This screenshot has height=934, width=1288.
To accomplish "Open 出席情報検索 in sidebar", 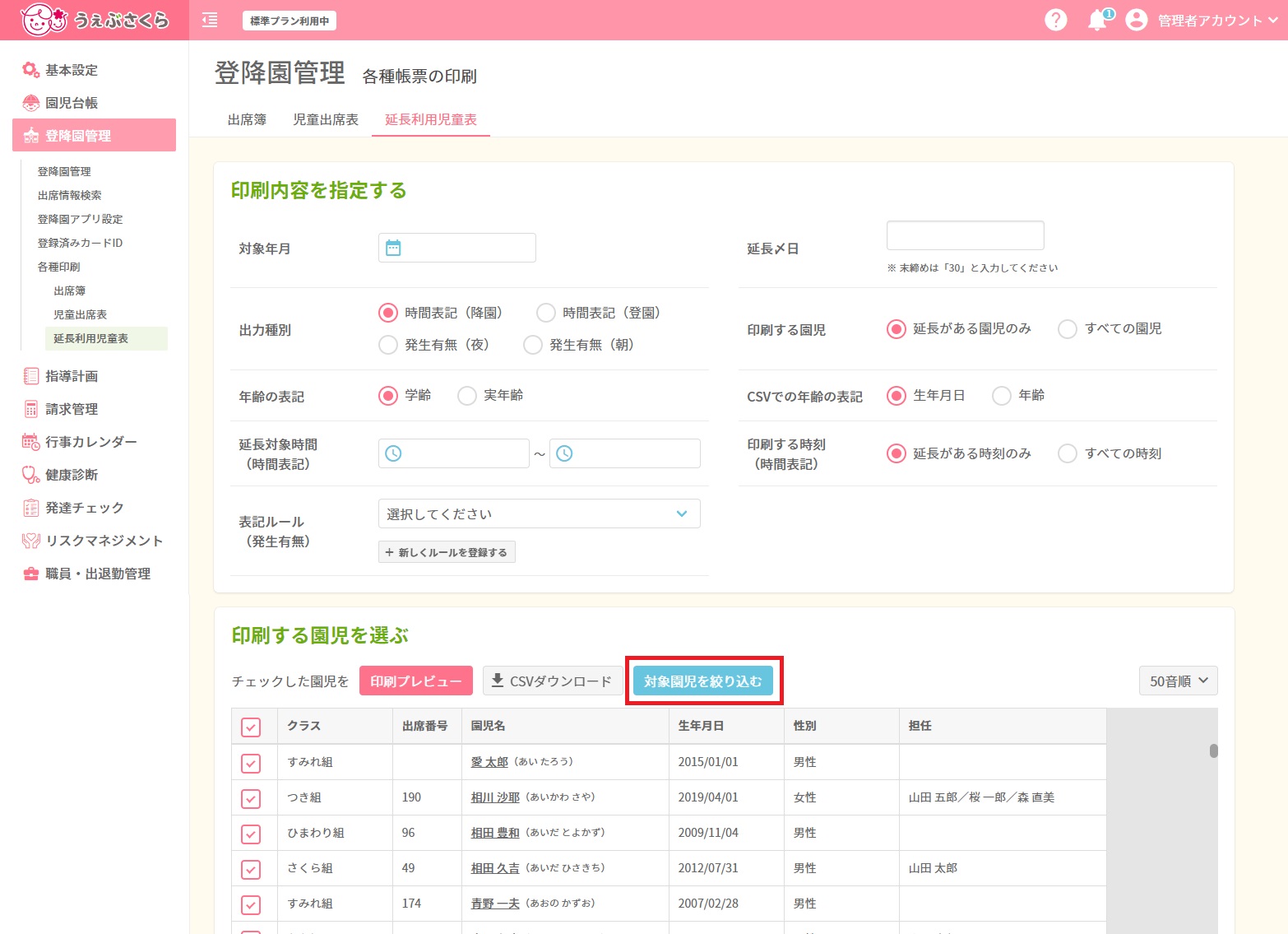I will pyautogui.click(x=69, y=195).
